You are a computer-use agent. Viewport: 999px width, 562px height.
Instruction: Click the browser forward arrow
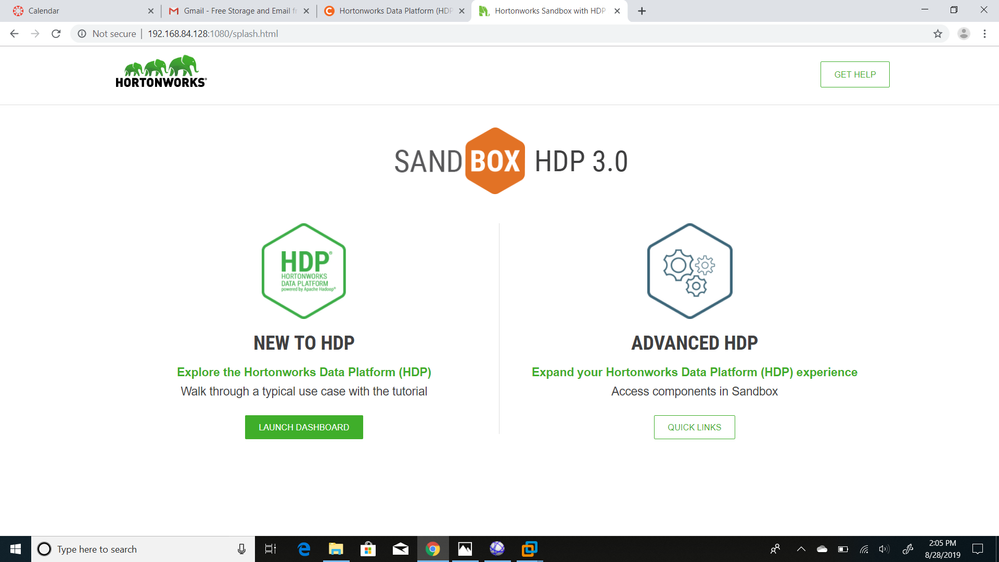click(35, 34)
